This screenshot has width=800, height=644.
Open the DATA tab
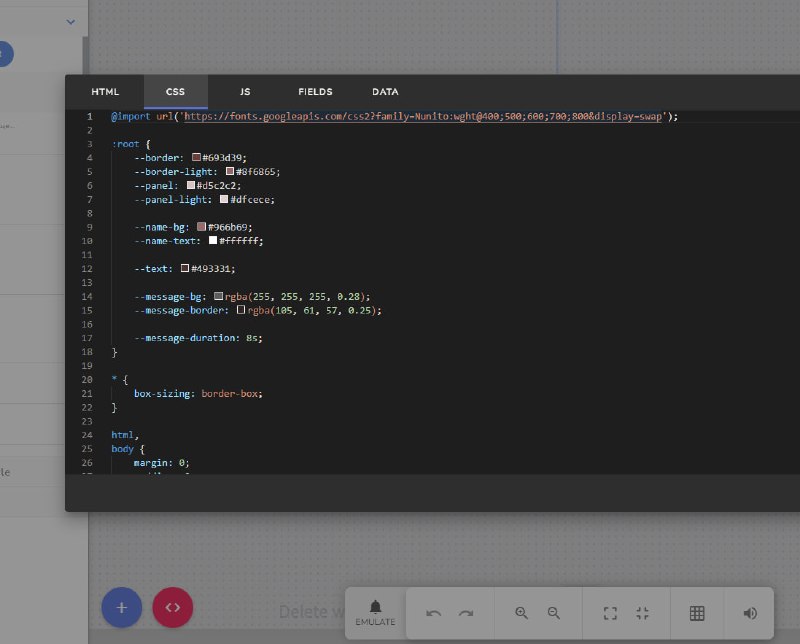pyautogui.click(x=385, y=92)
